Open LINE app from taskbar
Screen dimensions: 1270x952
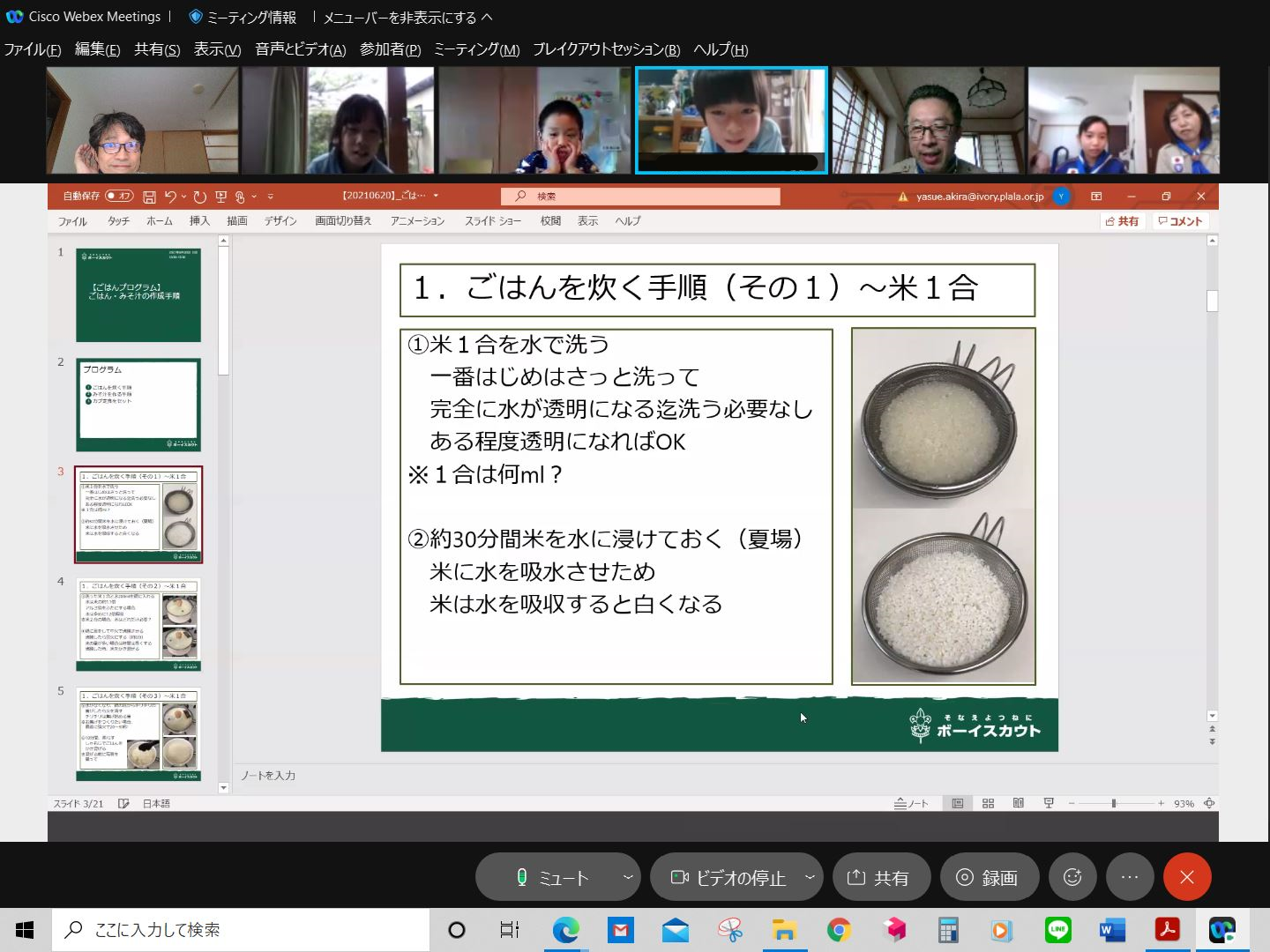(x=1057, y=930)
